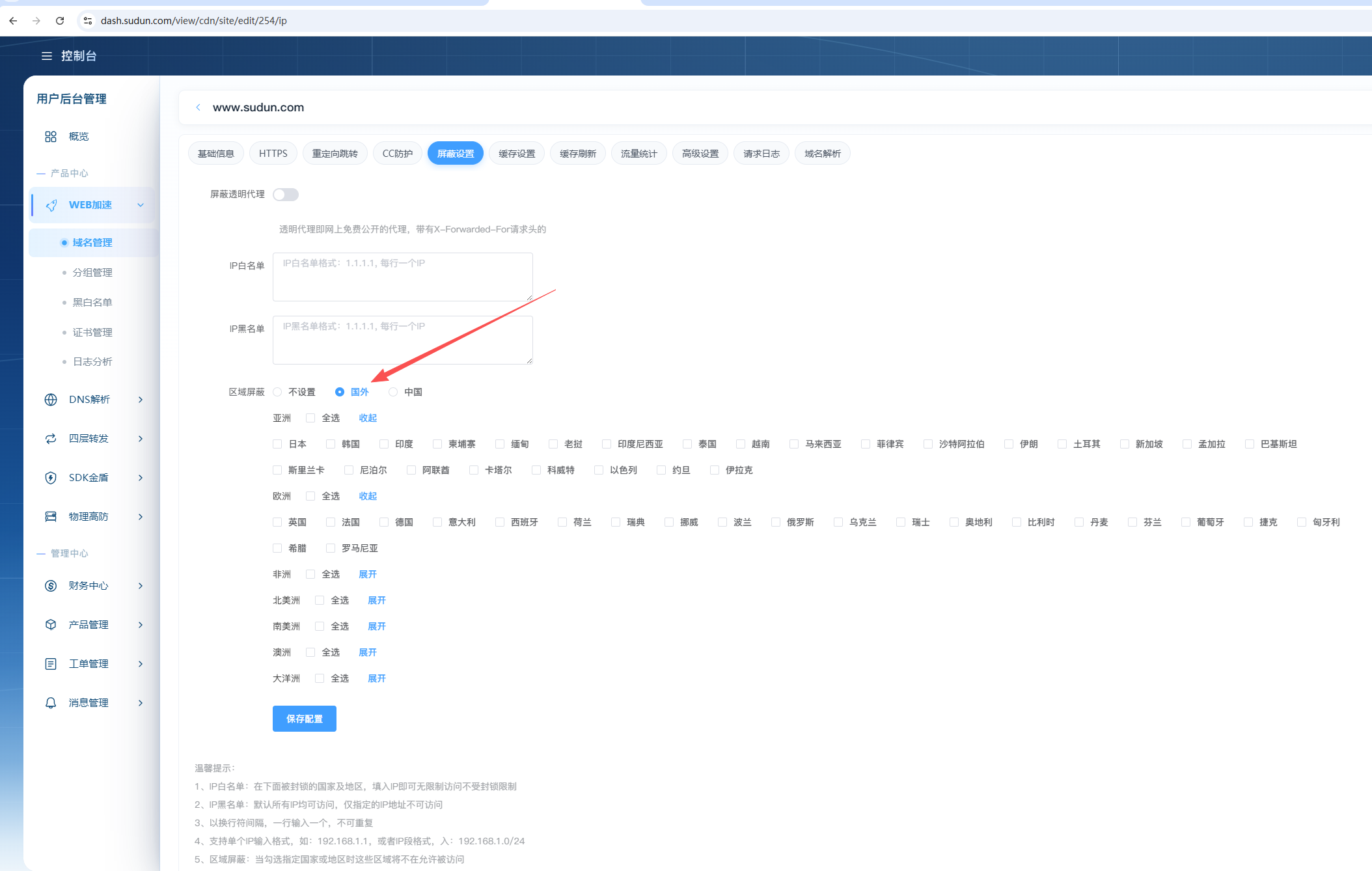
Task: Click the 产品管理 cube icon
Action: (x=51, y=625)
